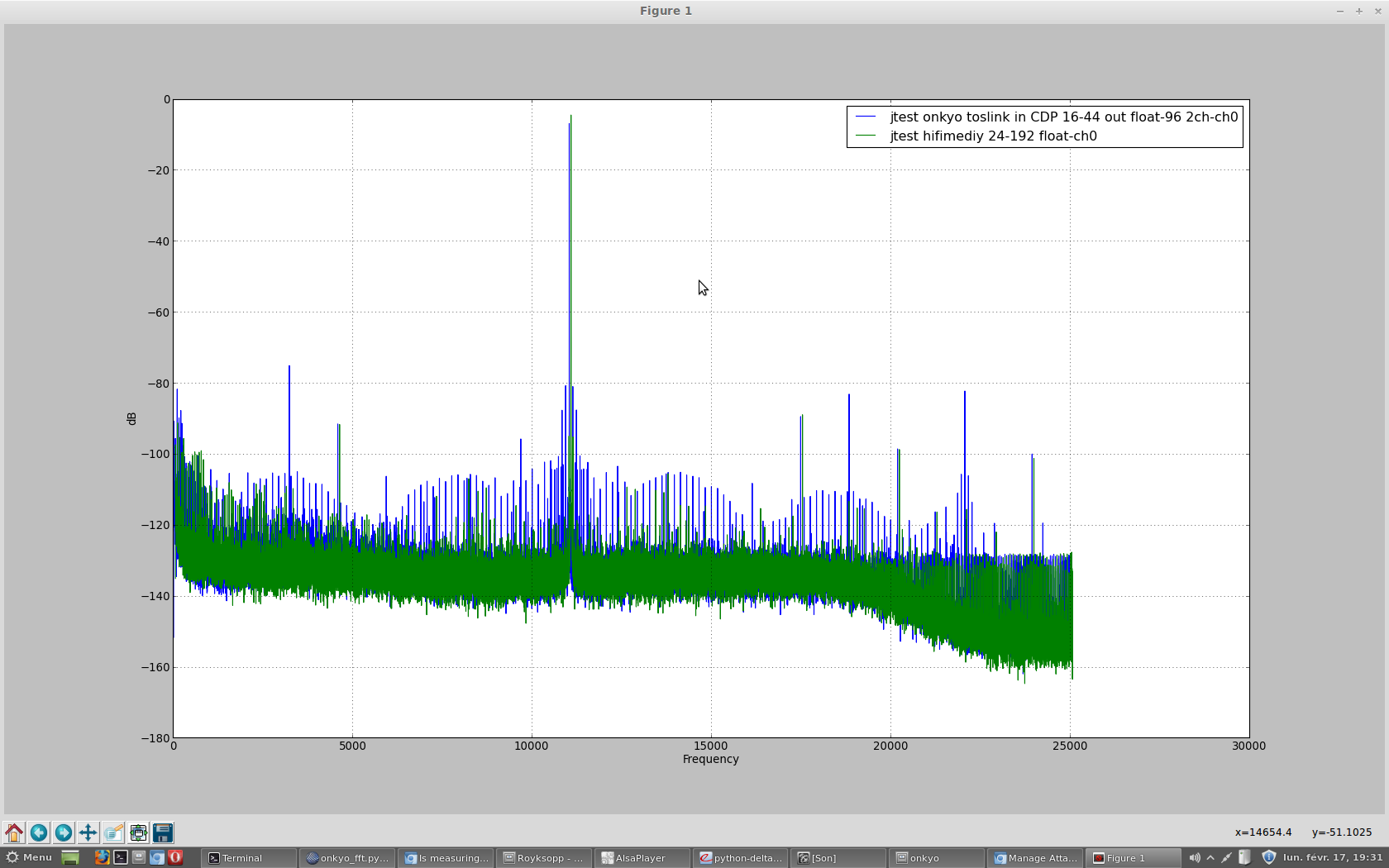The width and height of the screenshot is (1389, 868).
Task: Switch to the [Son] taskbar window
Action: [838, 858]
